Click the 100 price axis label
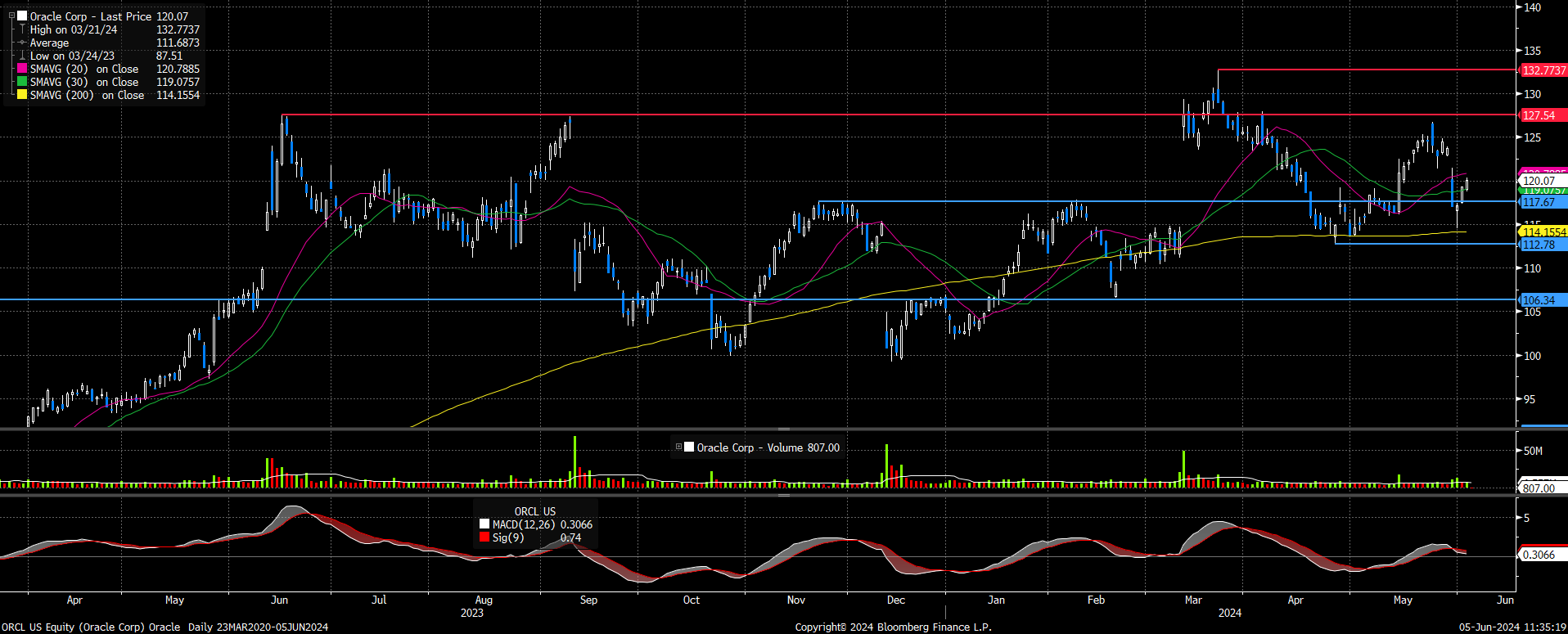 [1532, 356]
